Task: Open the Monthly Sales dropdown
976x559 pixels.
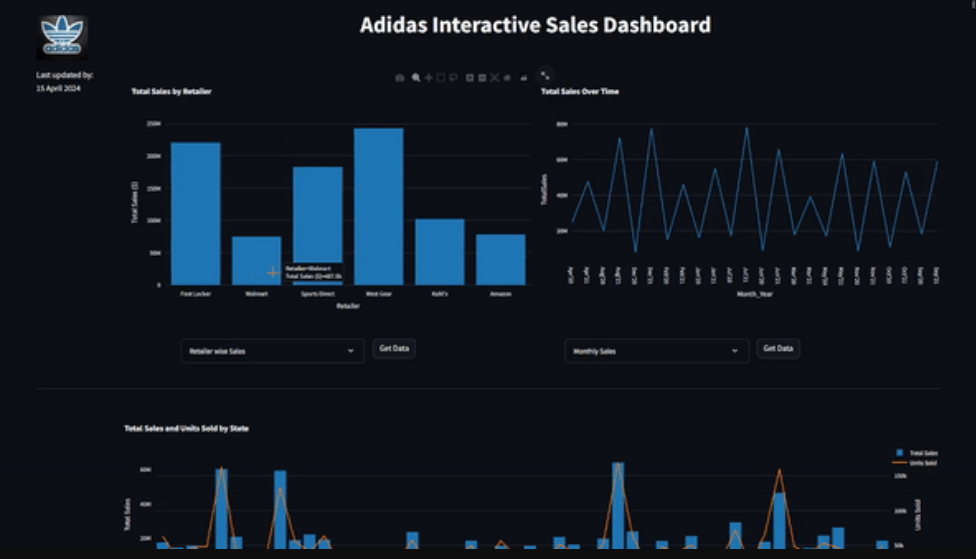Action: (x=656, y=351)
